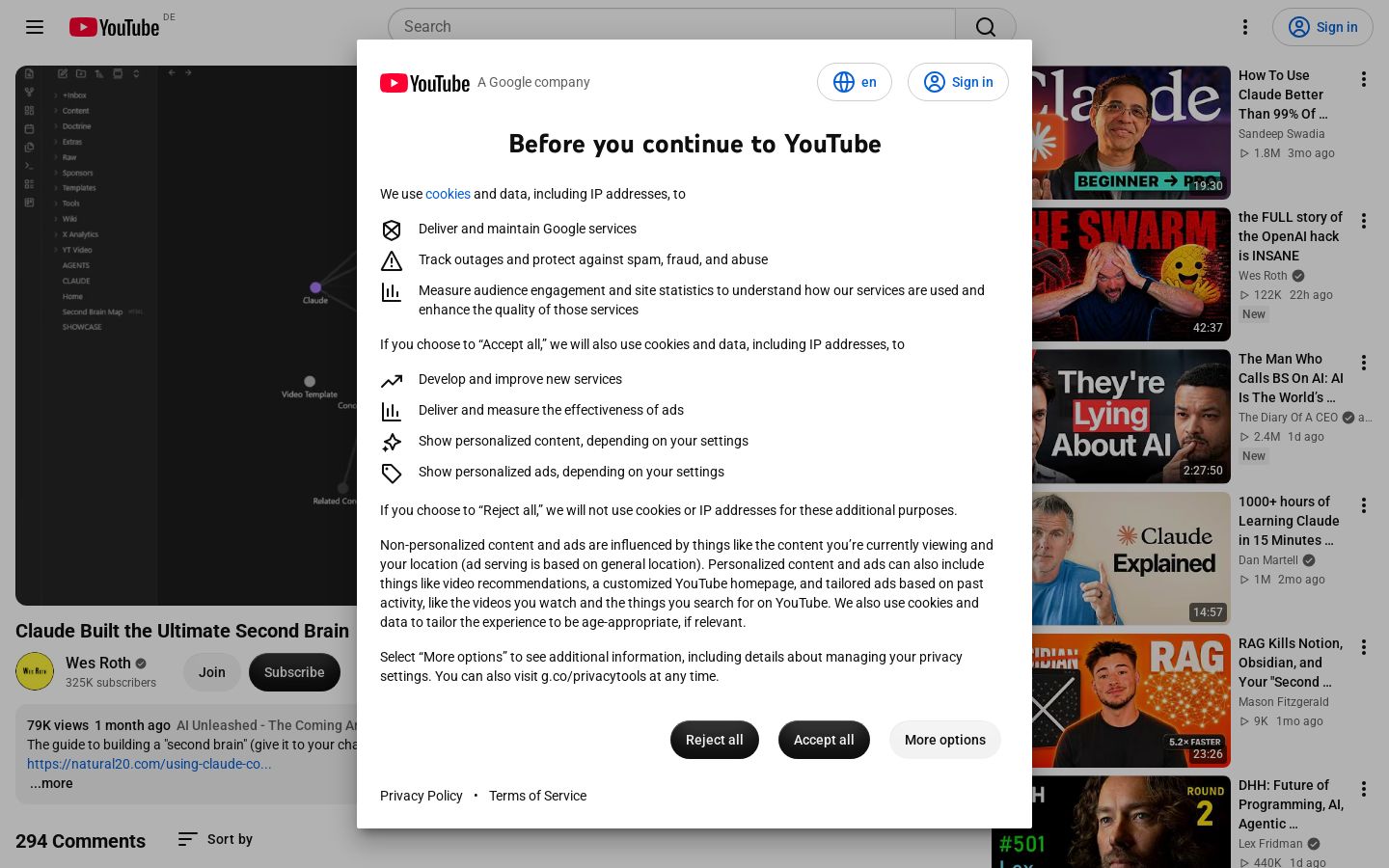This screenshot has width=1389, height=868.
Task: Open the three-dot settings menu in the header
Action: pyautogui.click(x=1245, y=27)
